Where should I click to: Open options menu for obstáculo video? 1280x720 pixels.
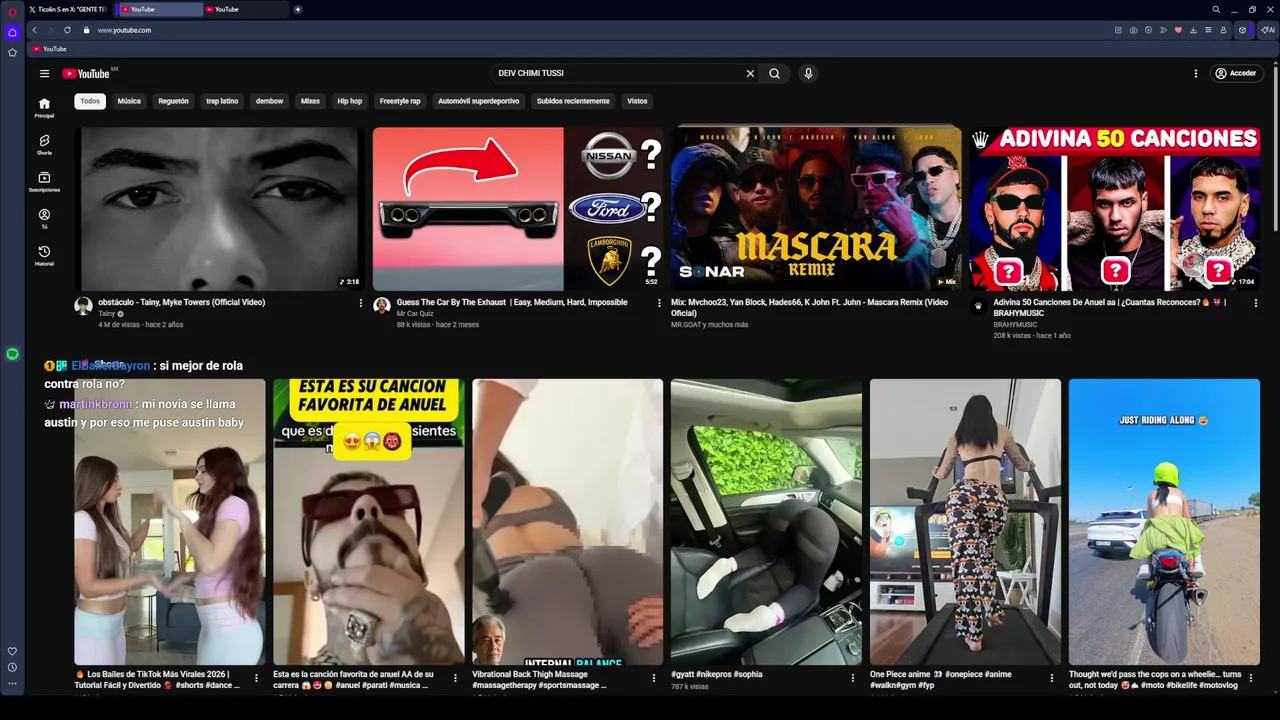(361, 303)
